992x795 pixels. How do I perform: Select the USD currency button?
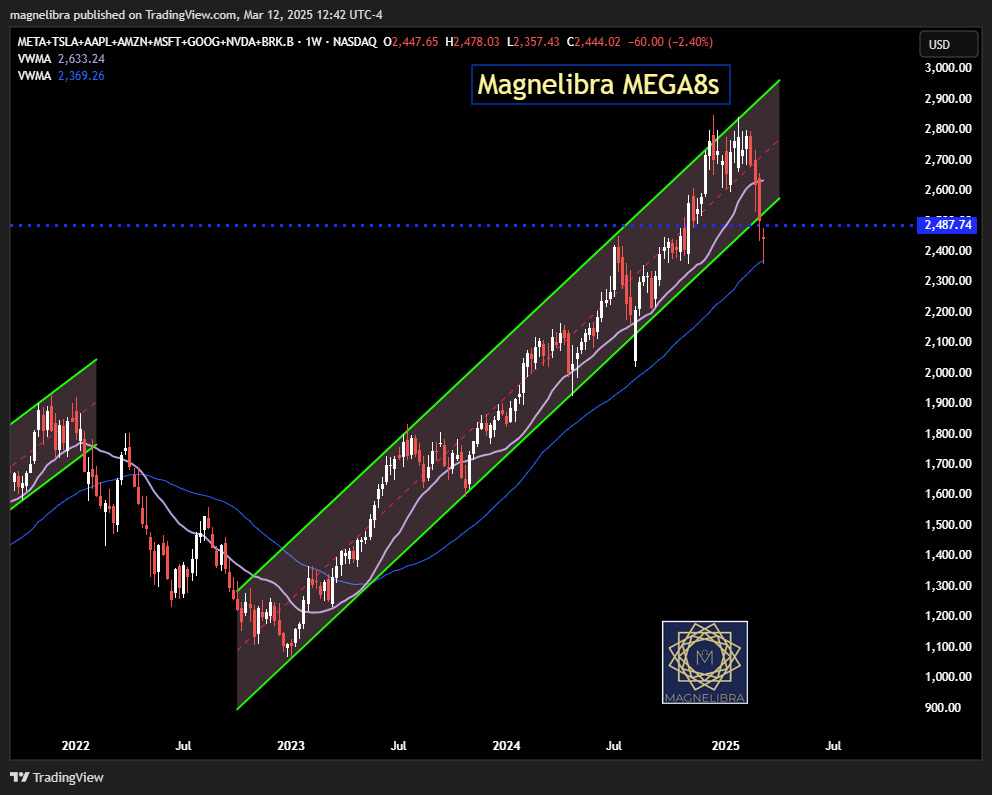click(948, 44)
